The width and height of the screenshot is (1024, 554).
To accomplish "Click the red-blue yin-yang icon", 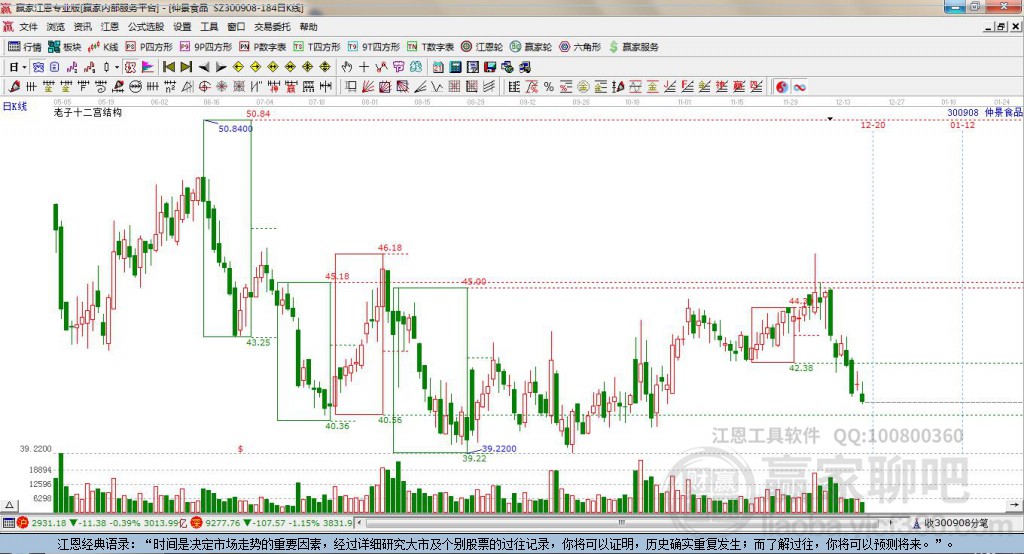I will (x=782, y=87).
